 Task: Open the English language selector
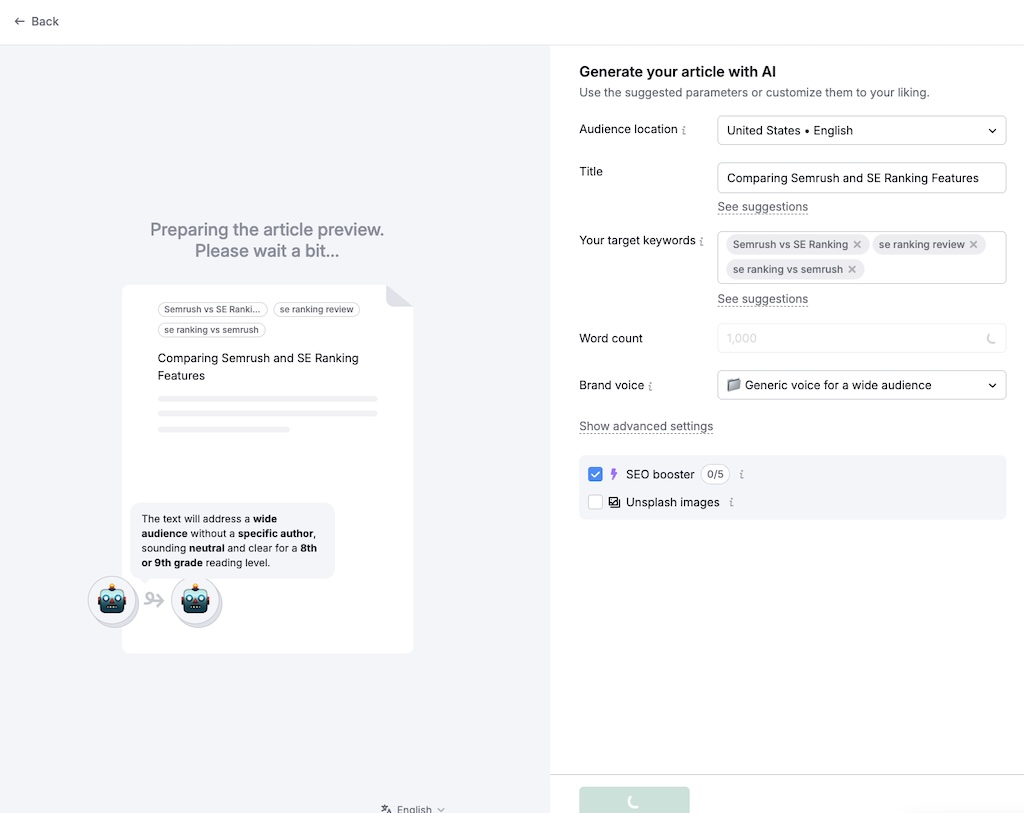(413, 808)
